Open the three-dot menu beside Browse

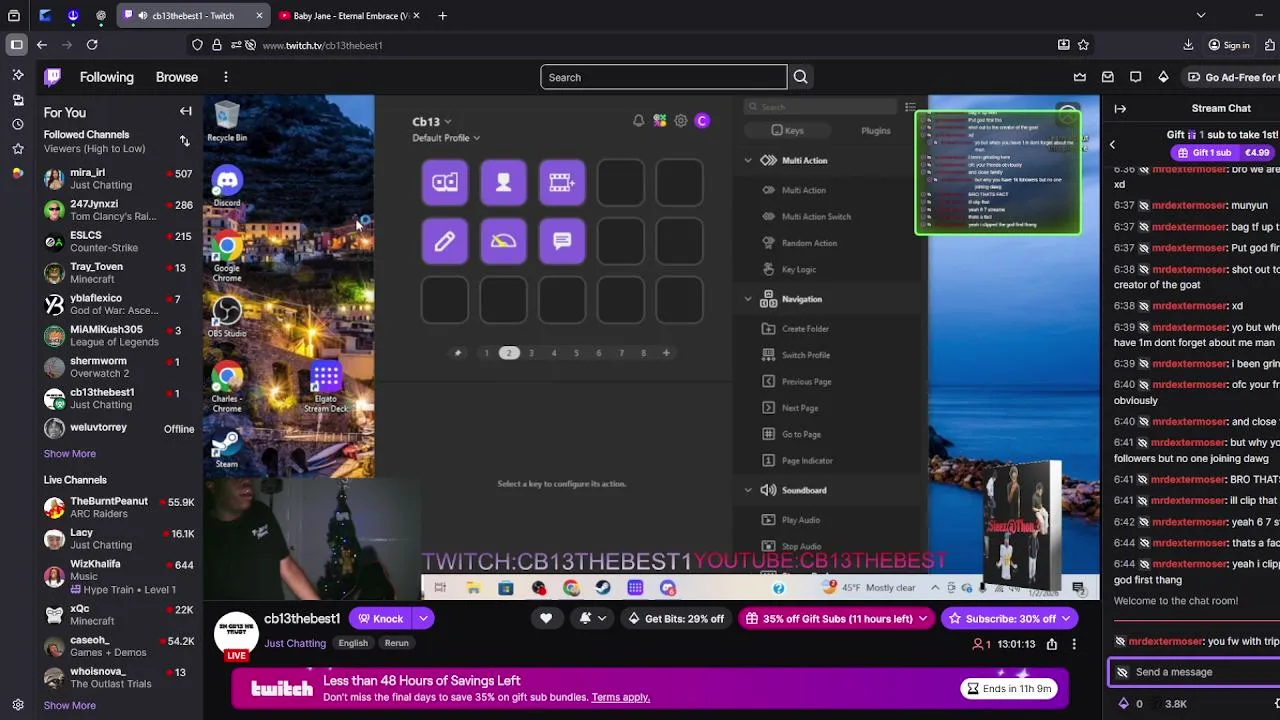(x=226, y=77)
